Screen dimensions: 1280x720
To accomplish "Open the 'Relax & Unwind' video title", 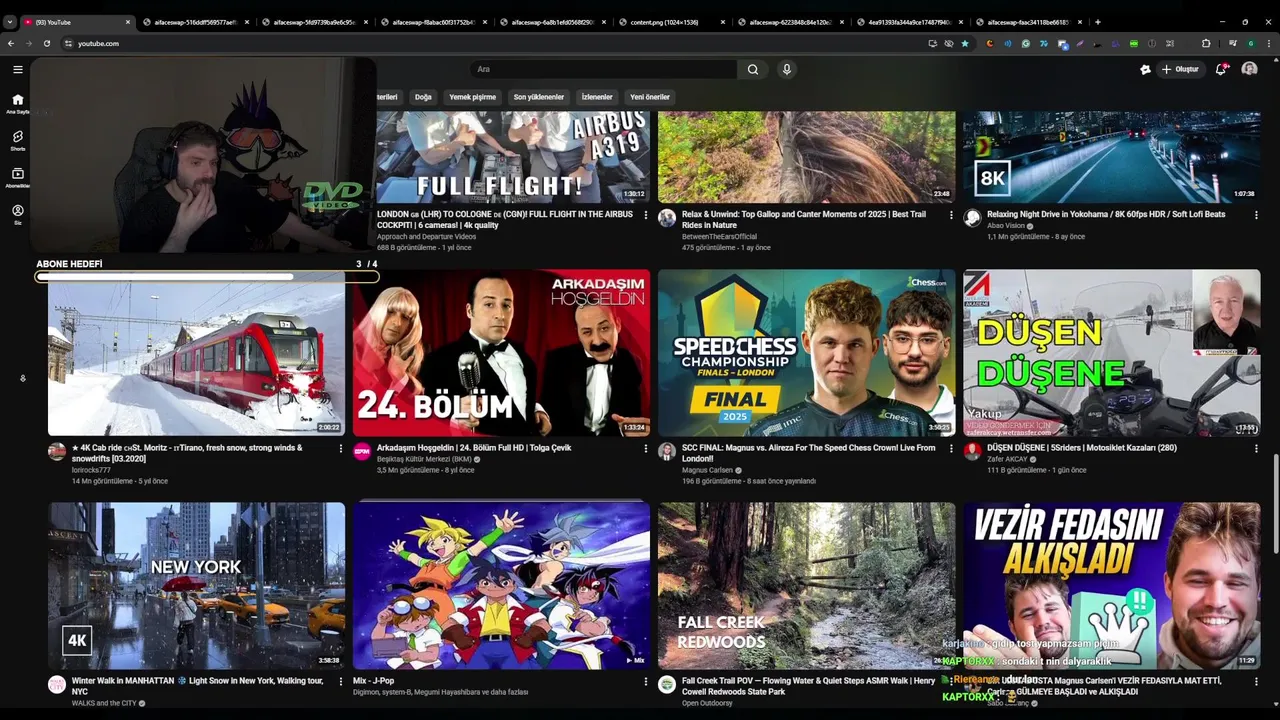I will click(x=804, y=220).
